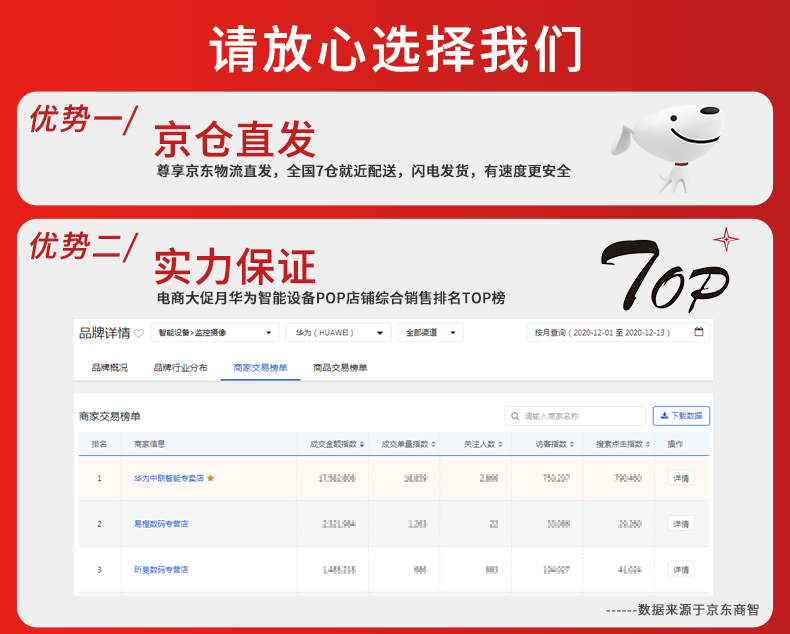
Task: Sort by 关注人数 column
Action: [x=483, y=444]
